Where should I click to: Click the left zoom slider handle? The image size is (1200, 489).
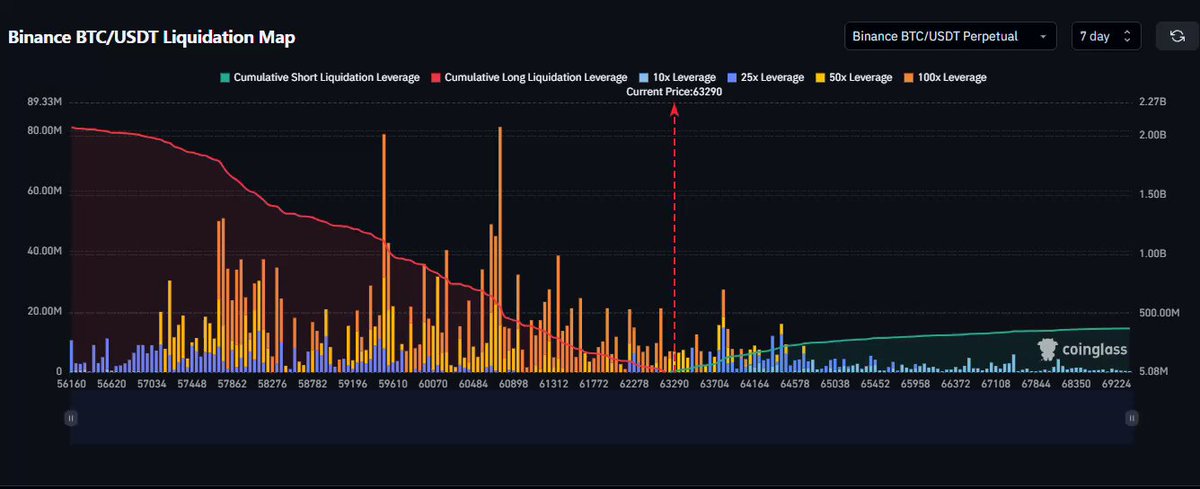[71, 418]
